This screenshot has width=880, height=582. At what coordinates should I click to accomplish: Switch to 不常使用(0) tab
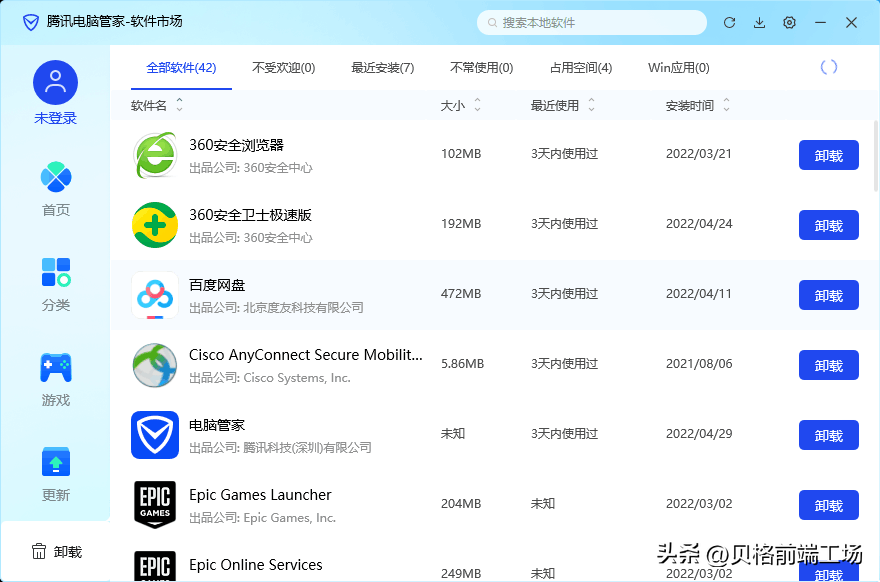point(482,68)
